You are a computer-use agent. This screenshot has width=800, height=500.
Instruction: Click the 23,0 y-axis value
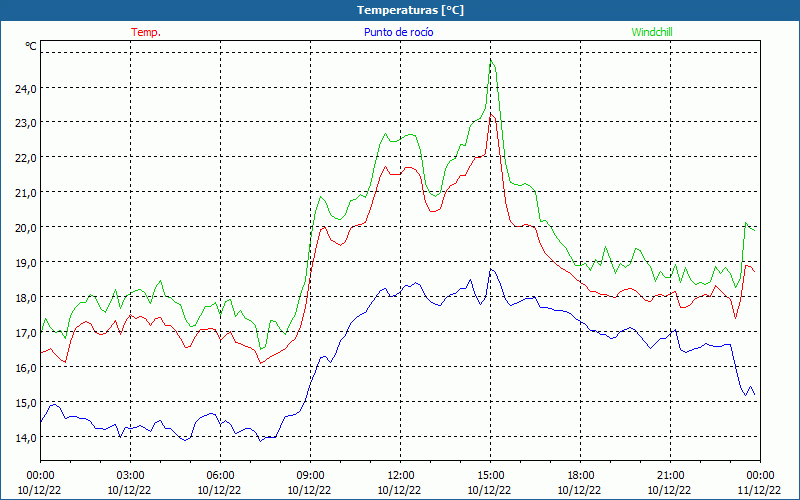coord(25,123)
